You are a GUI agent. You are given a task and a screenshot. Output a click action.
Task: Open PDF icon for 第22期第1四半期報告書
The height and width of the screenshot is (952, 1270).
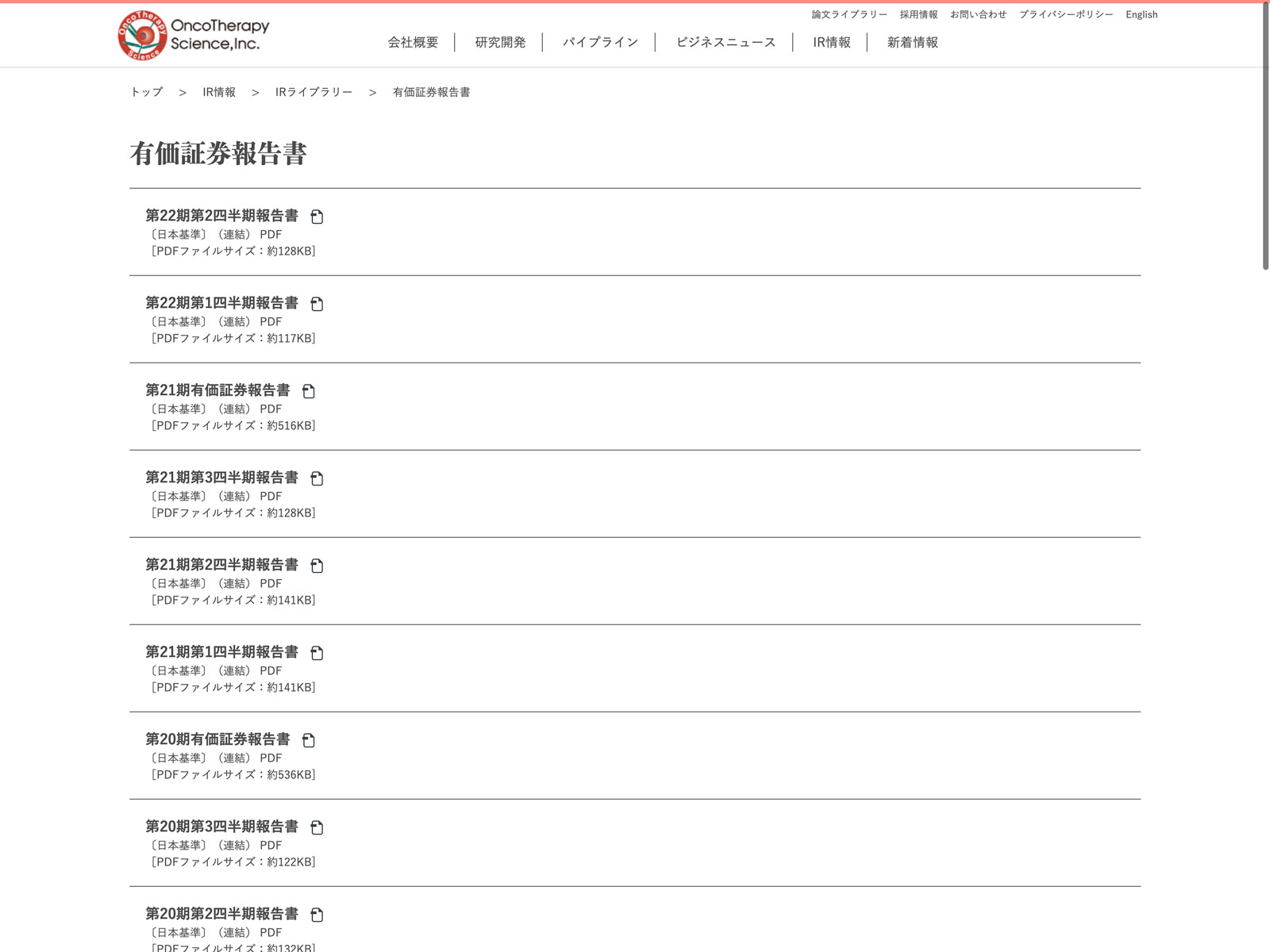click(x=317, y=304)
